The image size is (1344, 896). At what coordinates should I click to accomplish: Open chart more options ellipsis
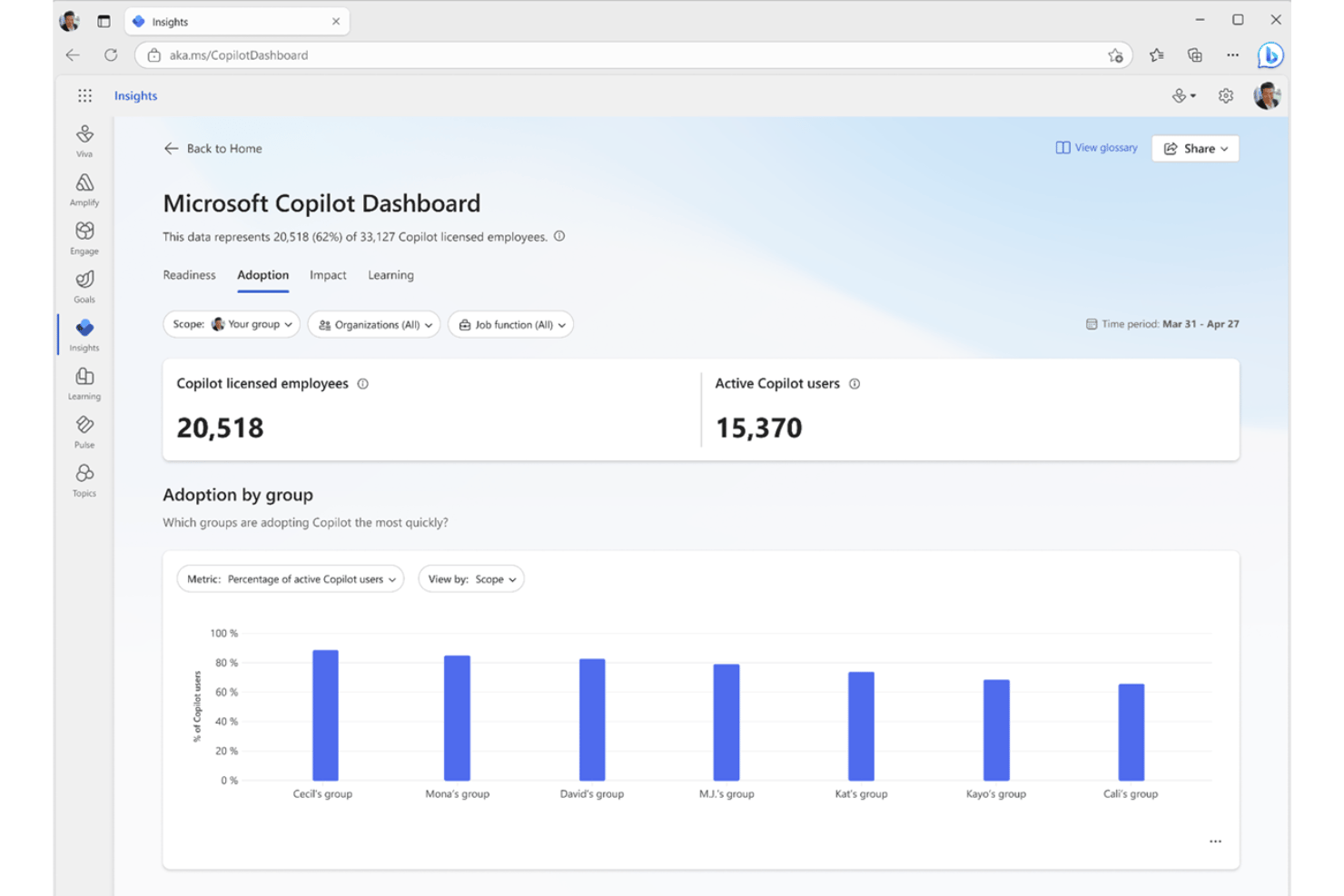coord(1215,842)
